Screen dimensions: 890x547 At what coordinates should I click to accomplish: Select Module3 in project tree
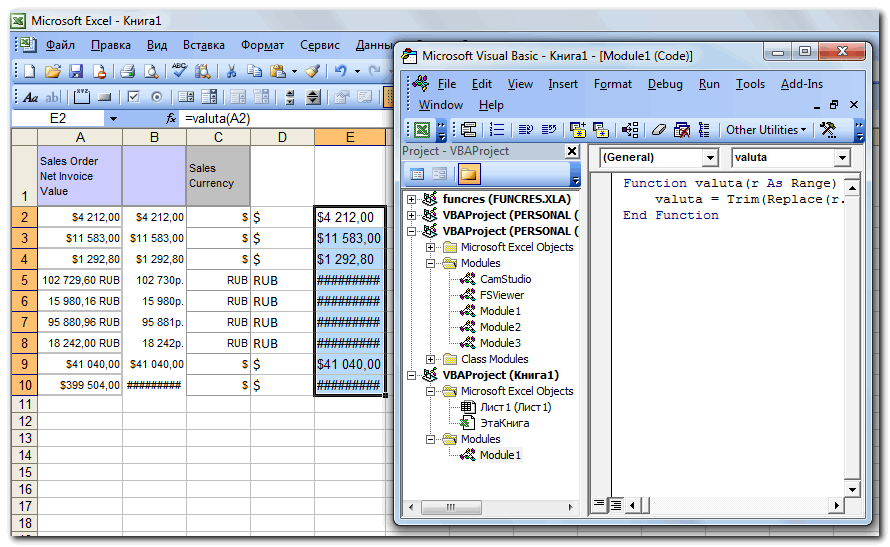tap(500, 343)
